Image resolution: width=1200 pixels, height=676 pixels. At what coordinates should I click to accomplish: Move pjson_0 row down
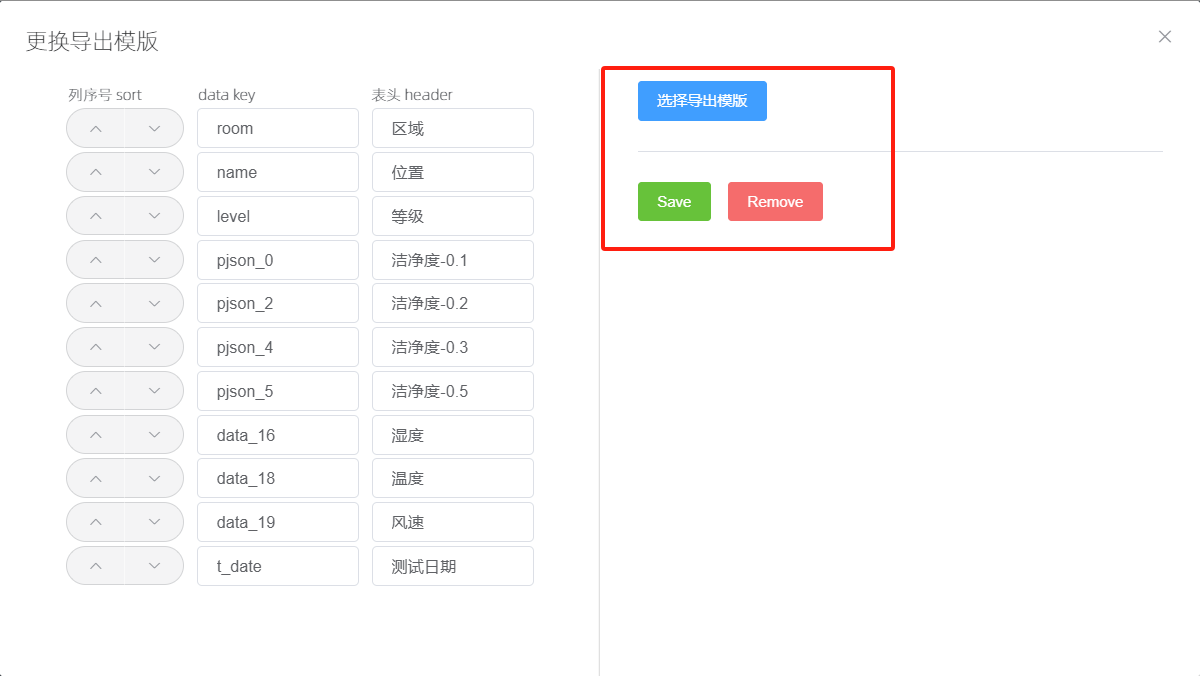pyautogui.click(x=154, y=260)
